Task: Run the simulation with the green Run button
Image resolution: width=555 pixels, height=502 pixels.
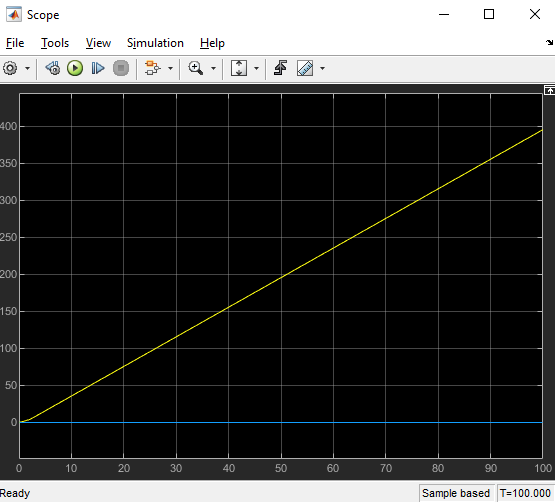Action: 75,68
